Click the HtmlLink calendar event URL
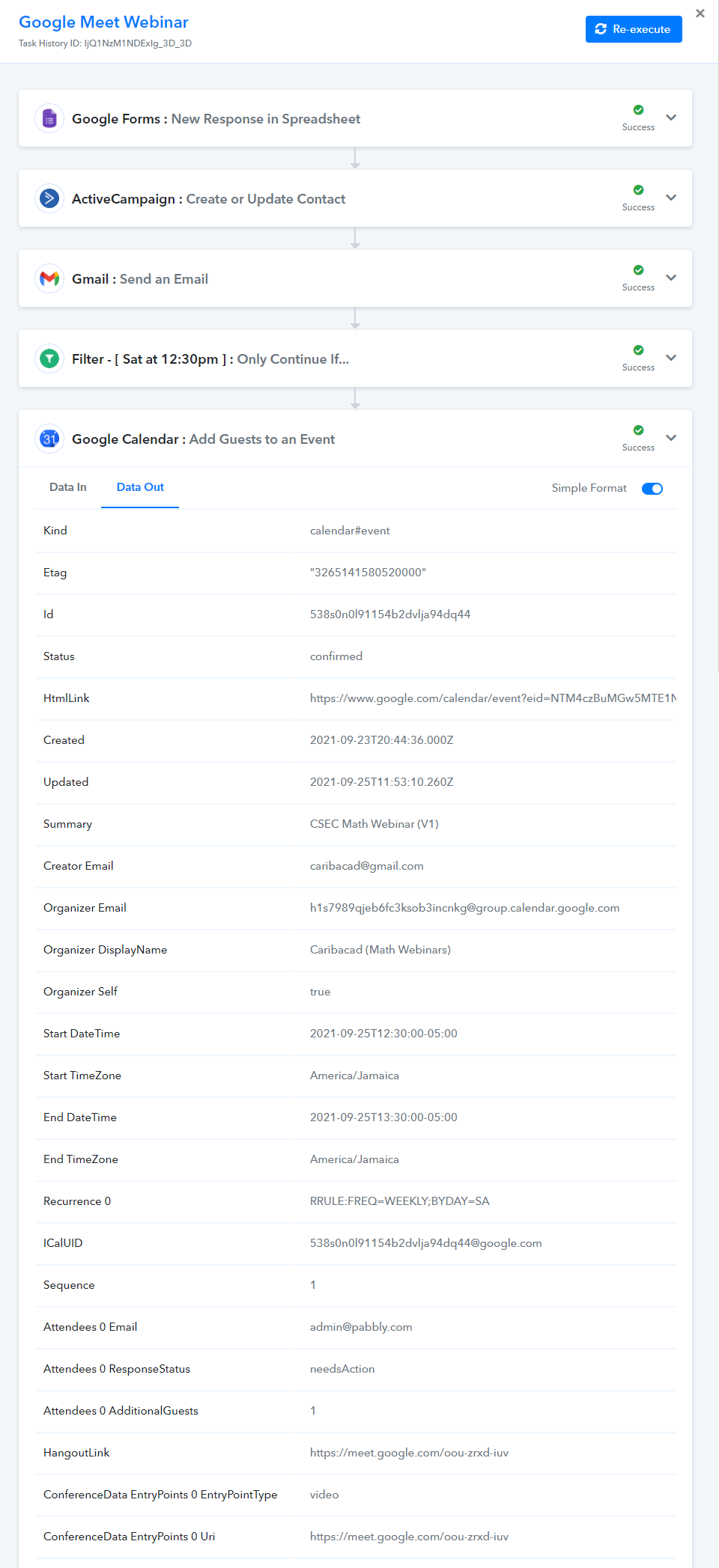 (493, 698)
